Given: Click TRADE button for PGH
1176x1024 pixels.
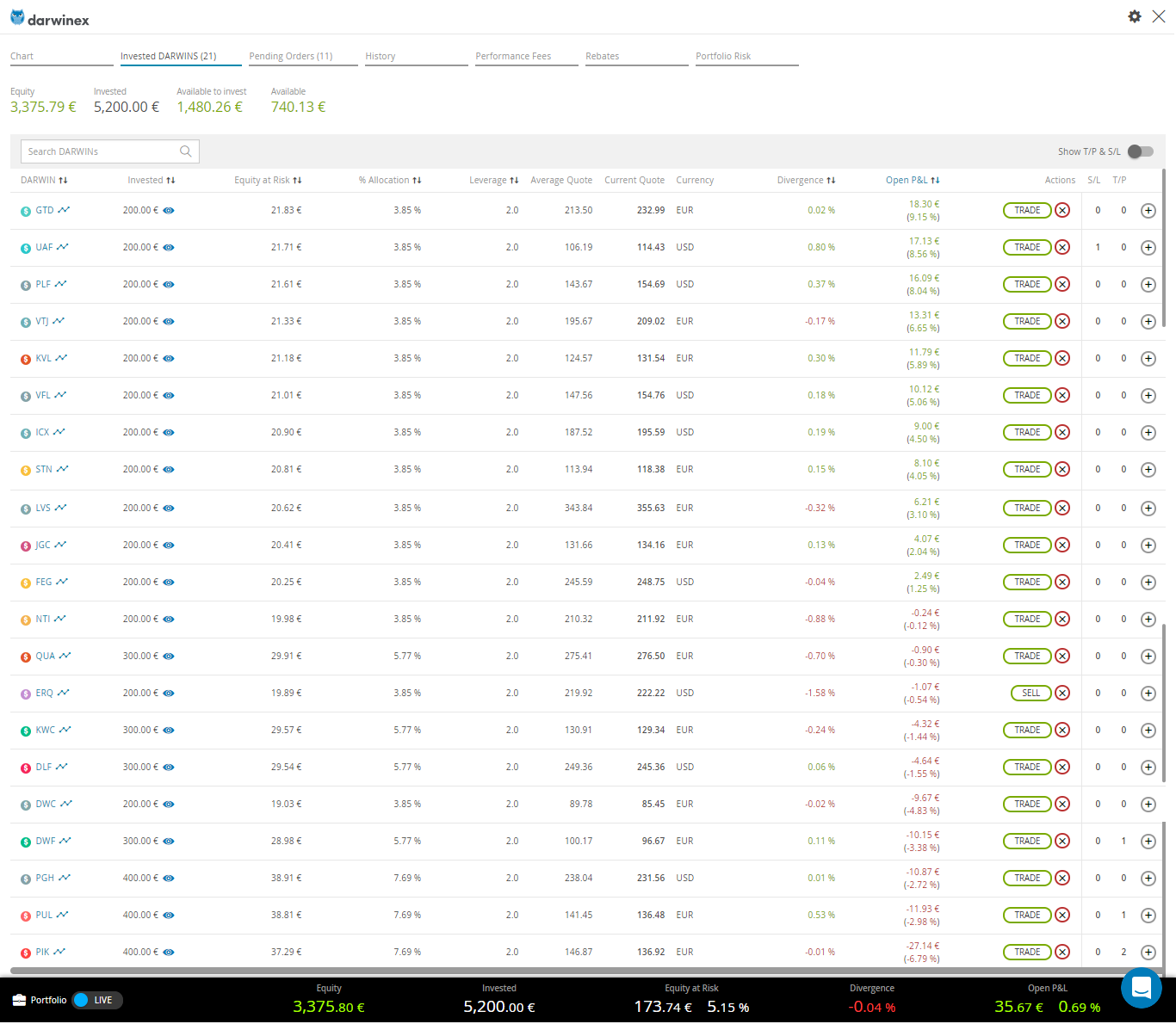Looking at the screenshot, I should point(1027,878).
